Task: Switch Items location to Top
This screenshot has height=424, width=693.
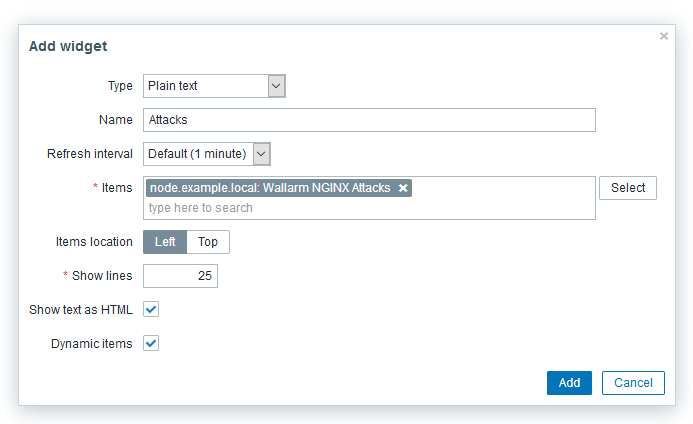Action: [x=208, y=242]
